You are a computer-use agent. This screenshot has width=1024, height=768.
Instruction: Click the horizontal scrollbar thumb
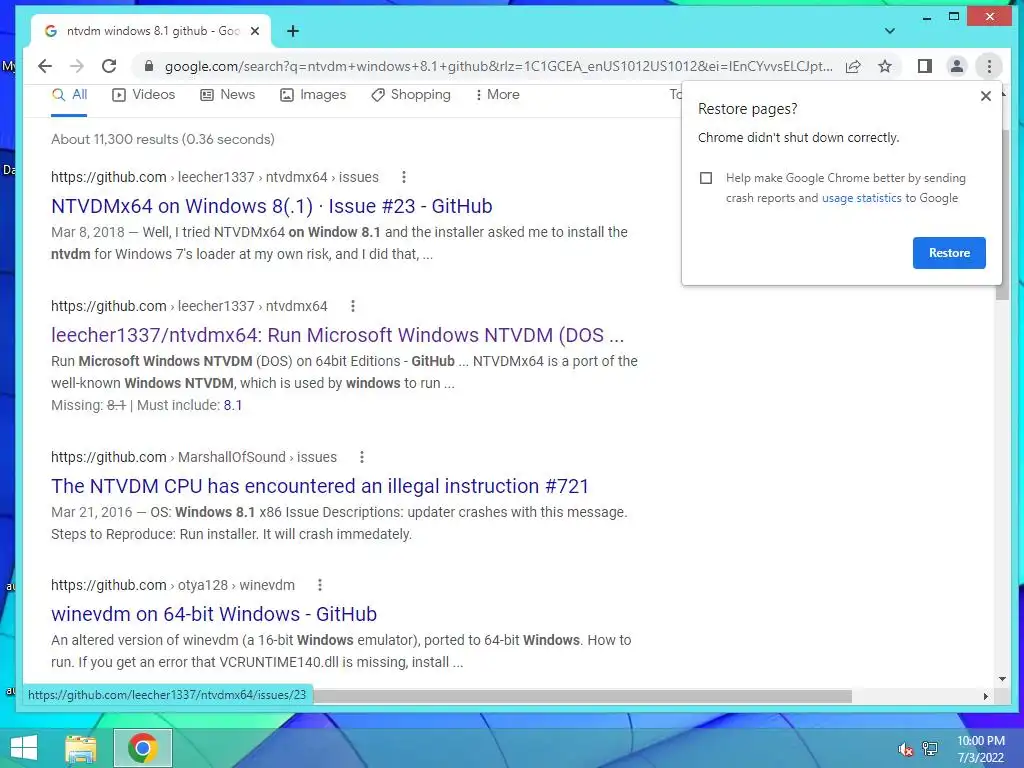pos(583,696)
